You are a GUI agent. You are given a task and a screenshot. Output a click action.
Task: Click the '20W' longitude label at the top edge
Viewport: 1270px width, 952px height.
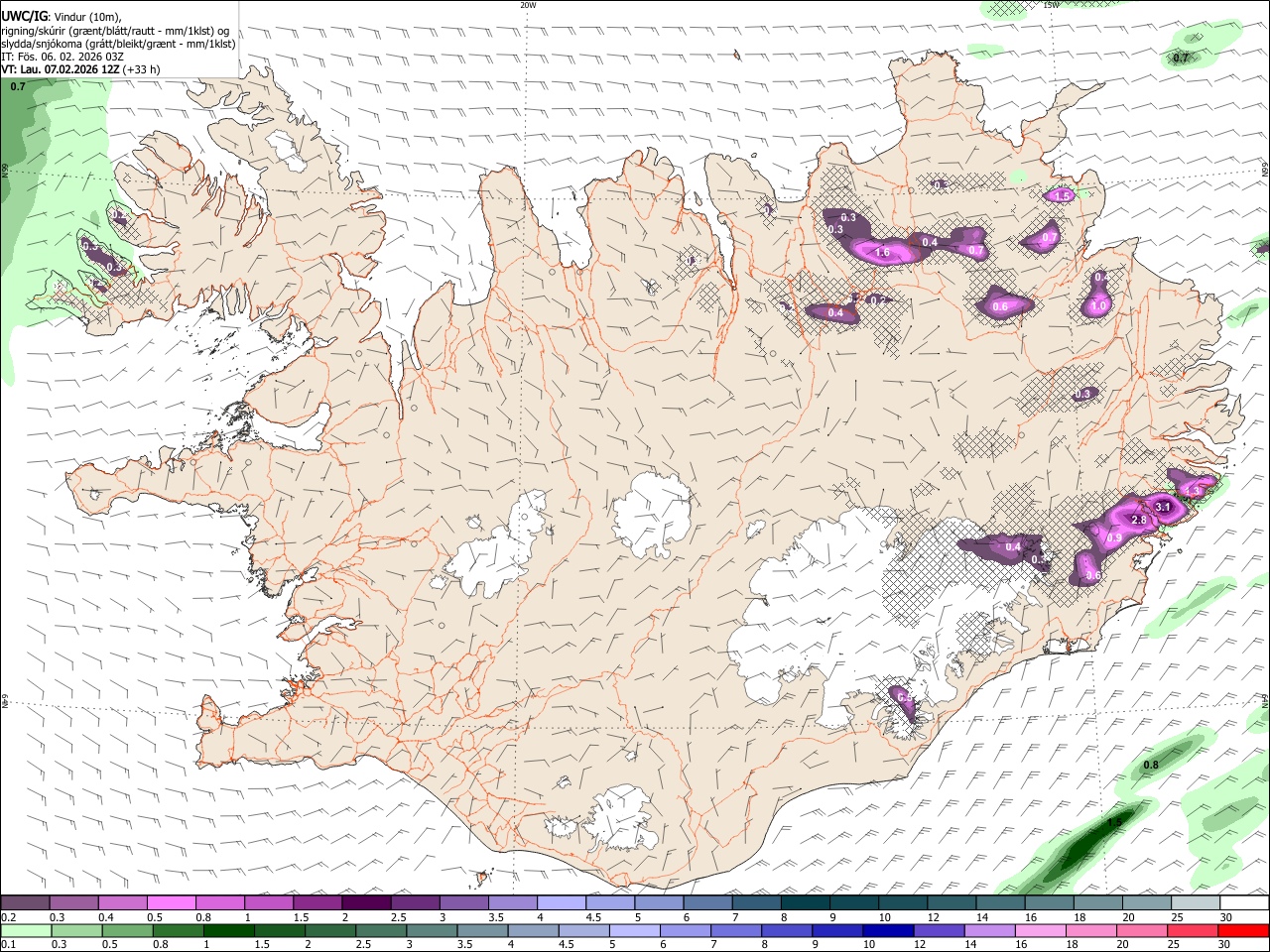[528, 5]
